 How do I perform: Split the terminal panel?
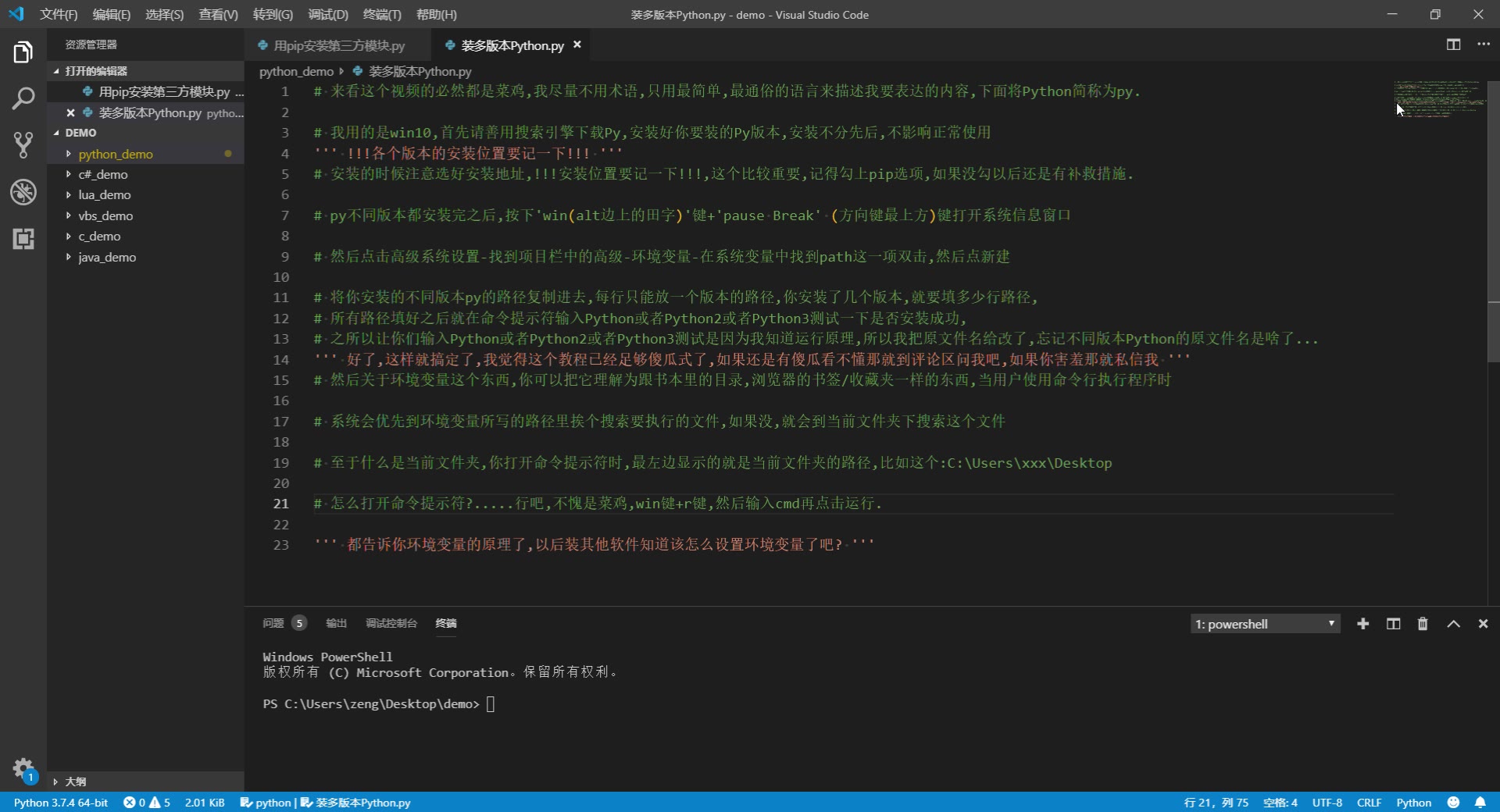[x=1392, y=623]
